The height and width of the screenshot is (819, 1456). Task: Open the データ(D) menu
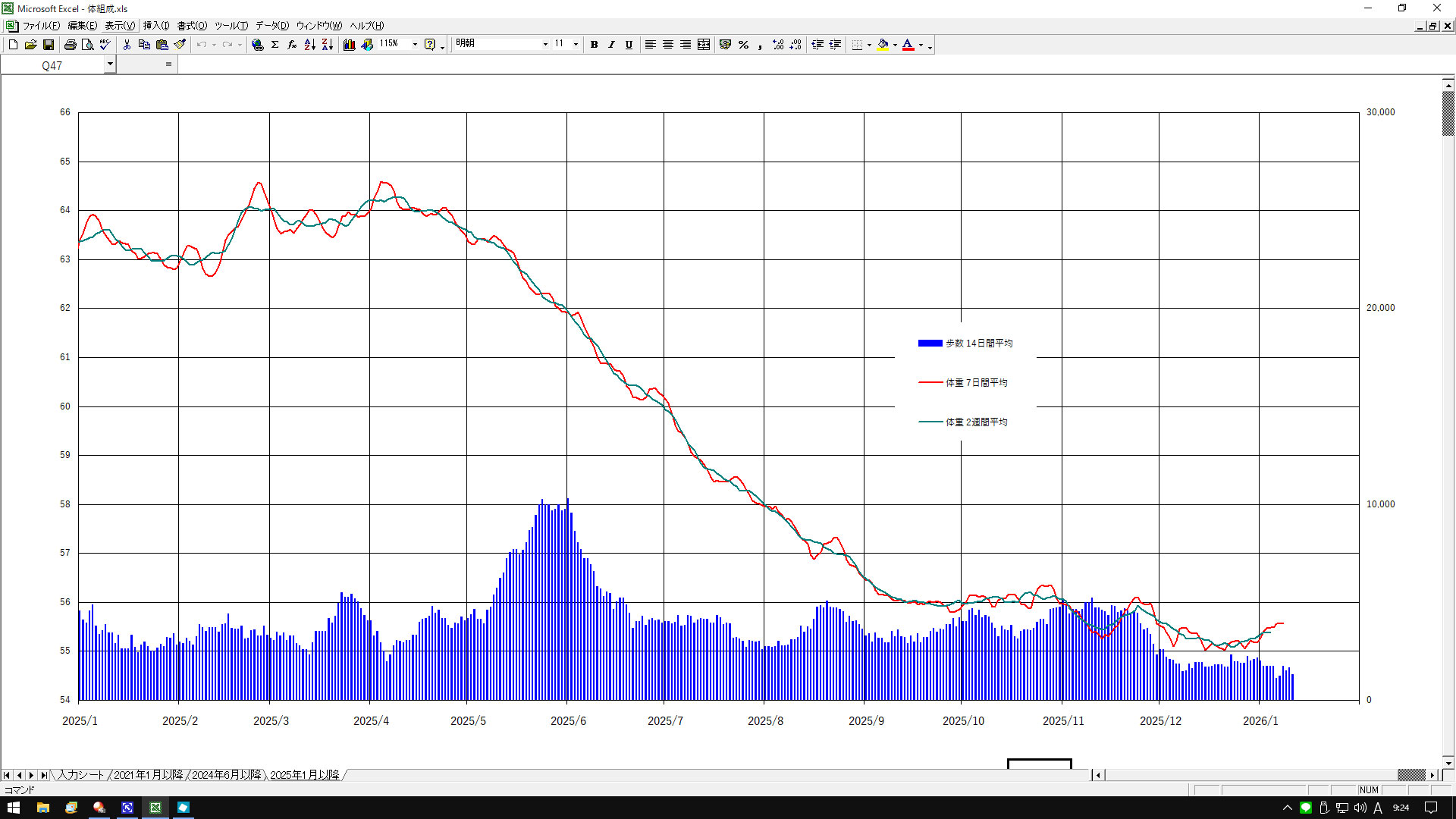point(271,26)
